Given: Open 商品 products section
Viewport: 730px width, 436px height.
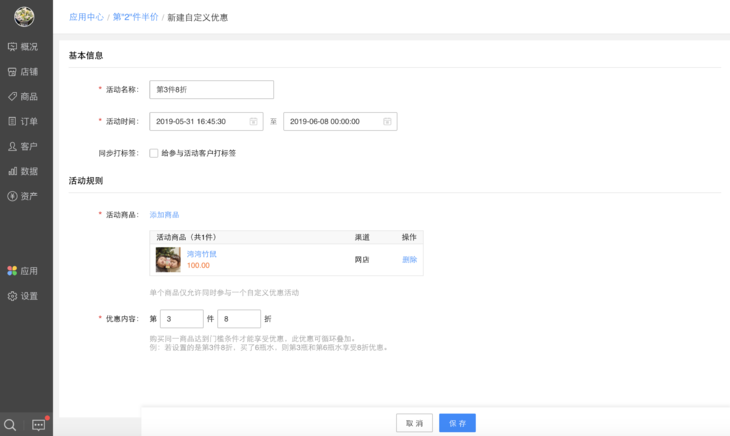Looking at the screenshot, I should (24, 97).
